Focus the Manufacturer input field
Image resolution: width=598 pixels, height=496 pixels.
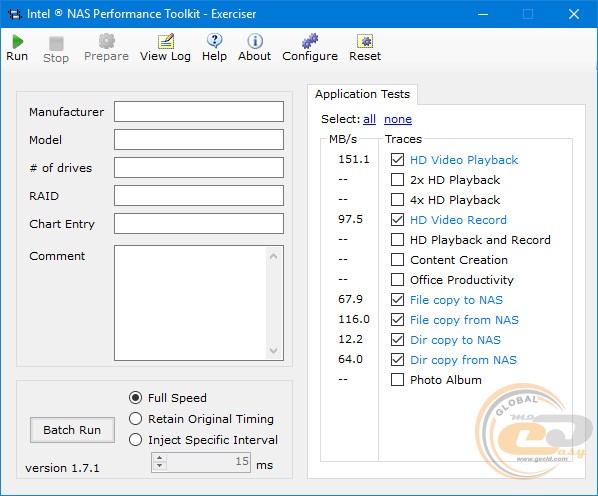[x=199, y=112]
